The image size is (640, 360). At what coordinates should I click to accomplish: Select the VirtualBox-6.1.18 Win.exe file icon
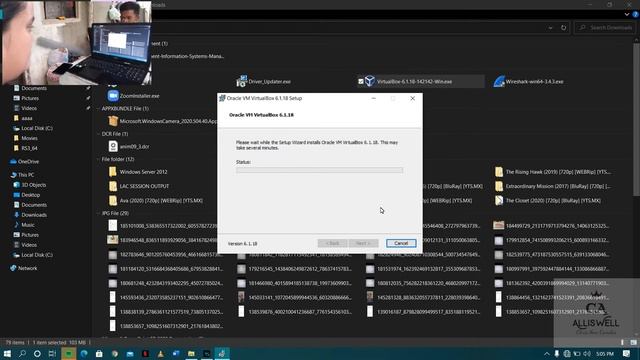click(370, 81)
